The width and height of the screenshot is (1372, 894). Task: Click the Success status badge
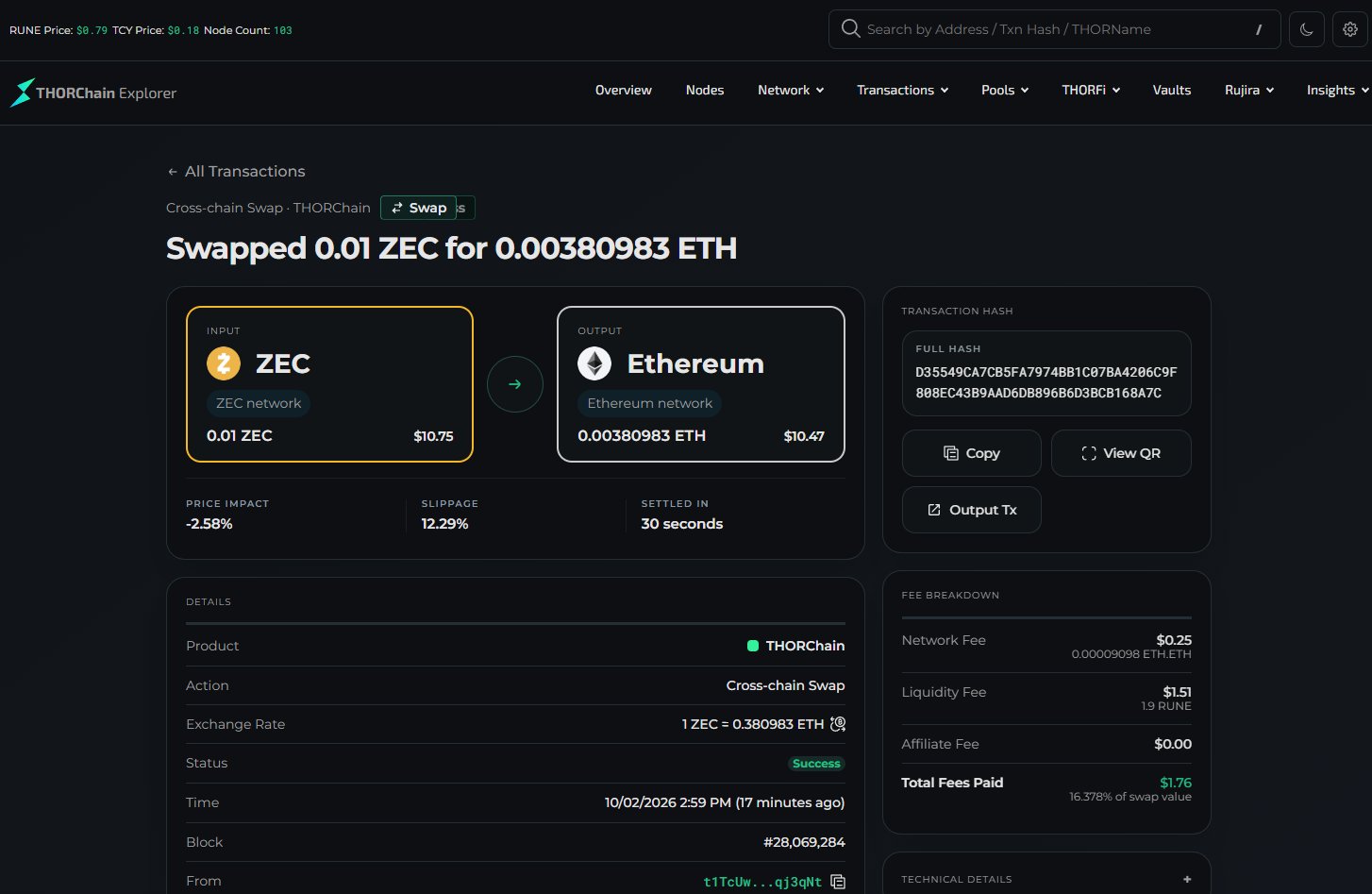pyautogui.click(x=816, y=764)
